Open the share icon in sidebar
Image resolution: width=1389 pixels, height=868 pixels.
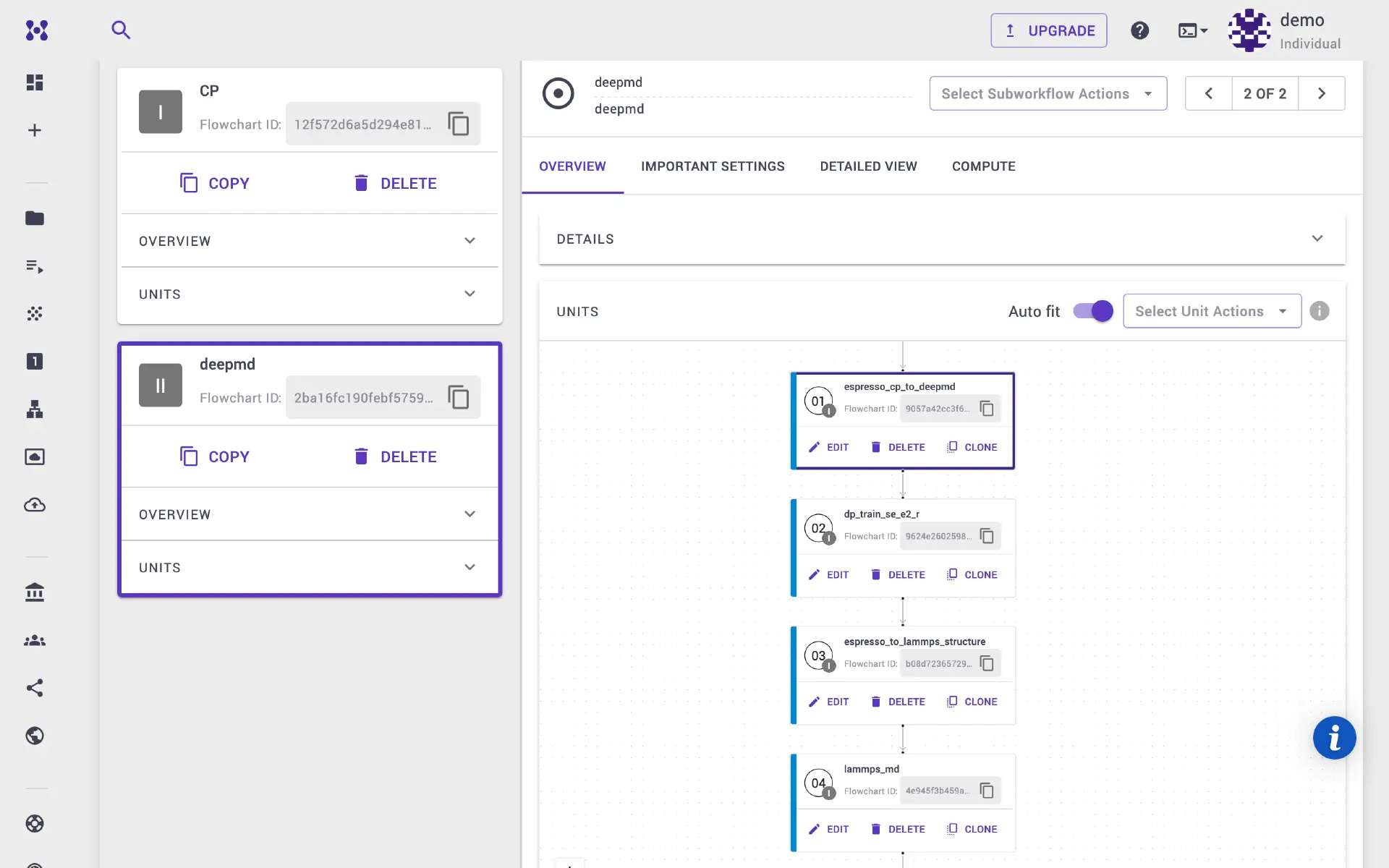point(34,688)
